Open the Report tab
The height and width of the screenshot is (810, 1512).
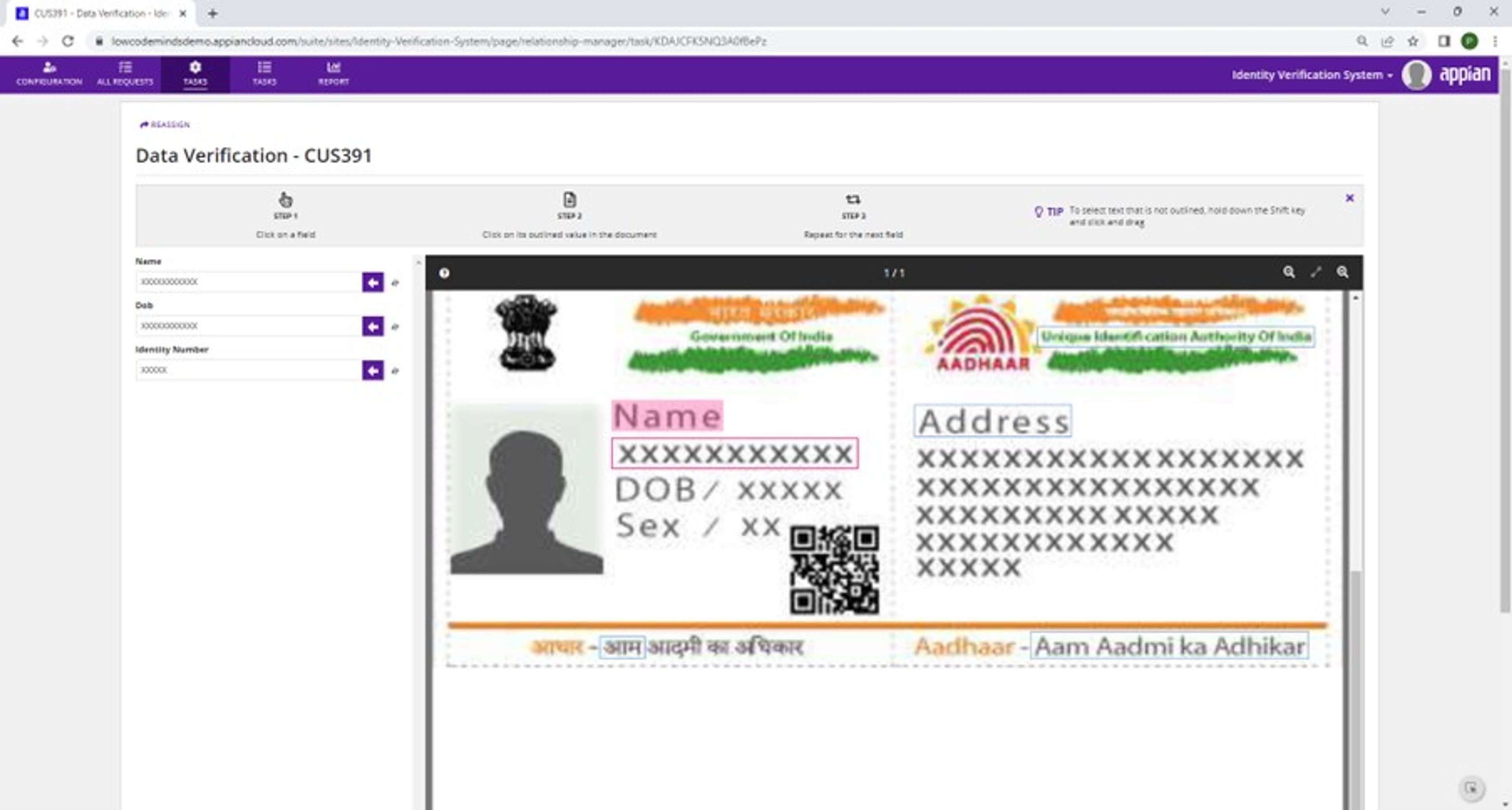click(334, 74)
